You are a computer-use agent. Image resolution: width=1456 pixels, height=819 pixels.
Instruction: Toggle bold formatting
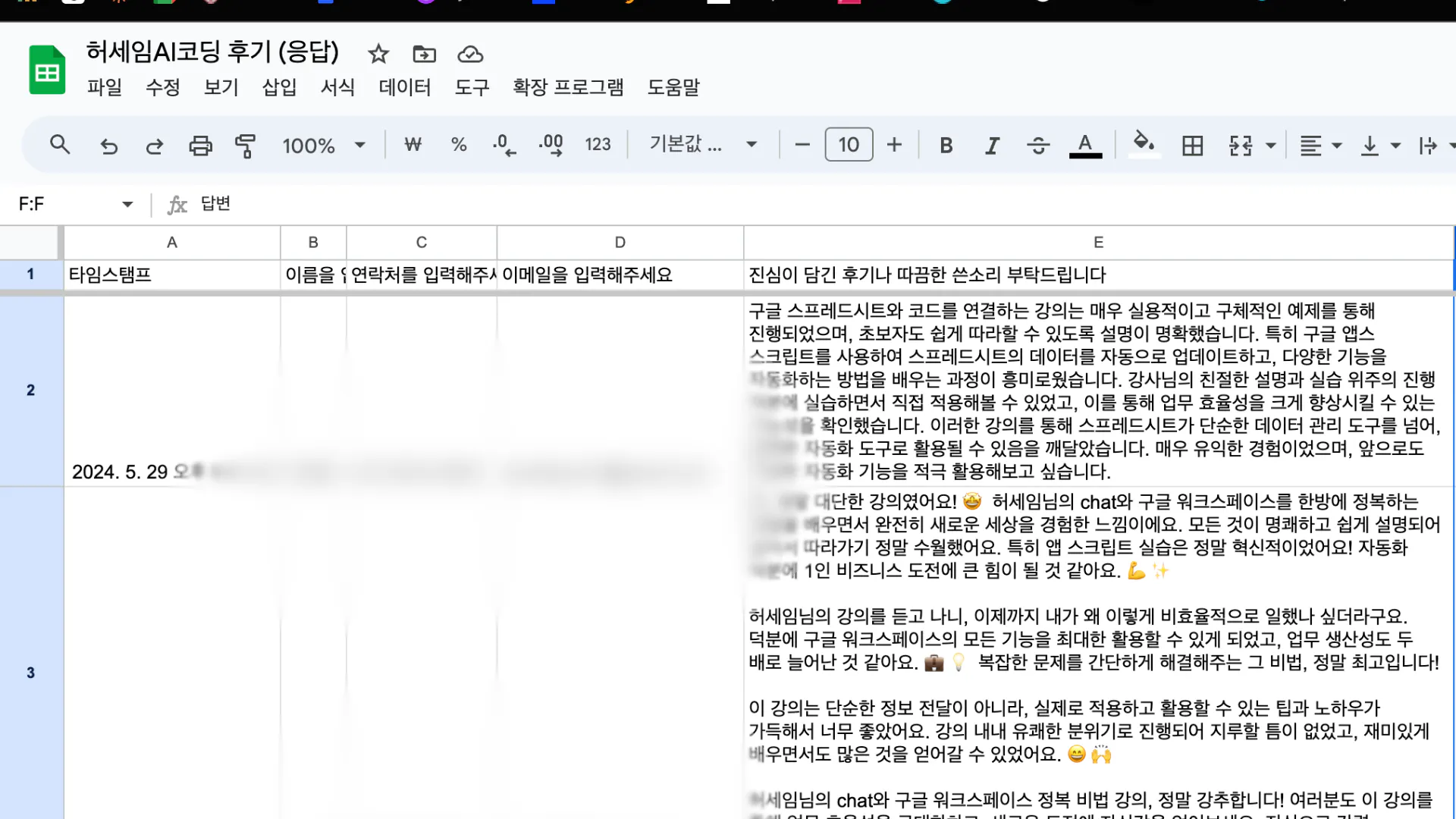point(946,145)
